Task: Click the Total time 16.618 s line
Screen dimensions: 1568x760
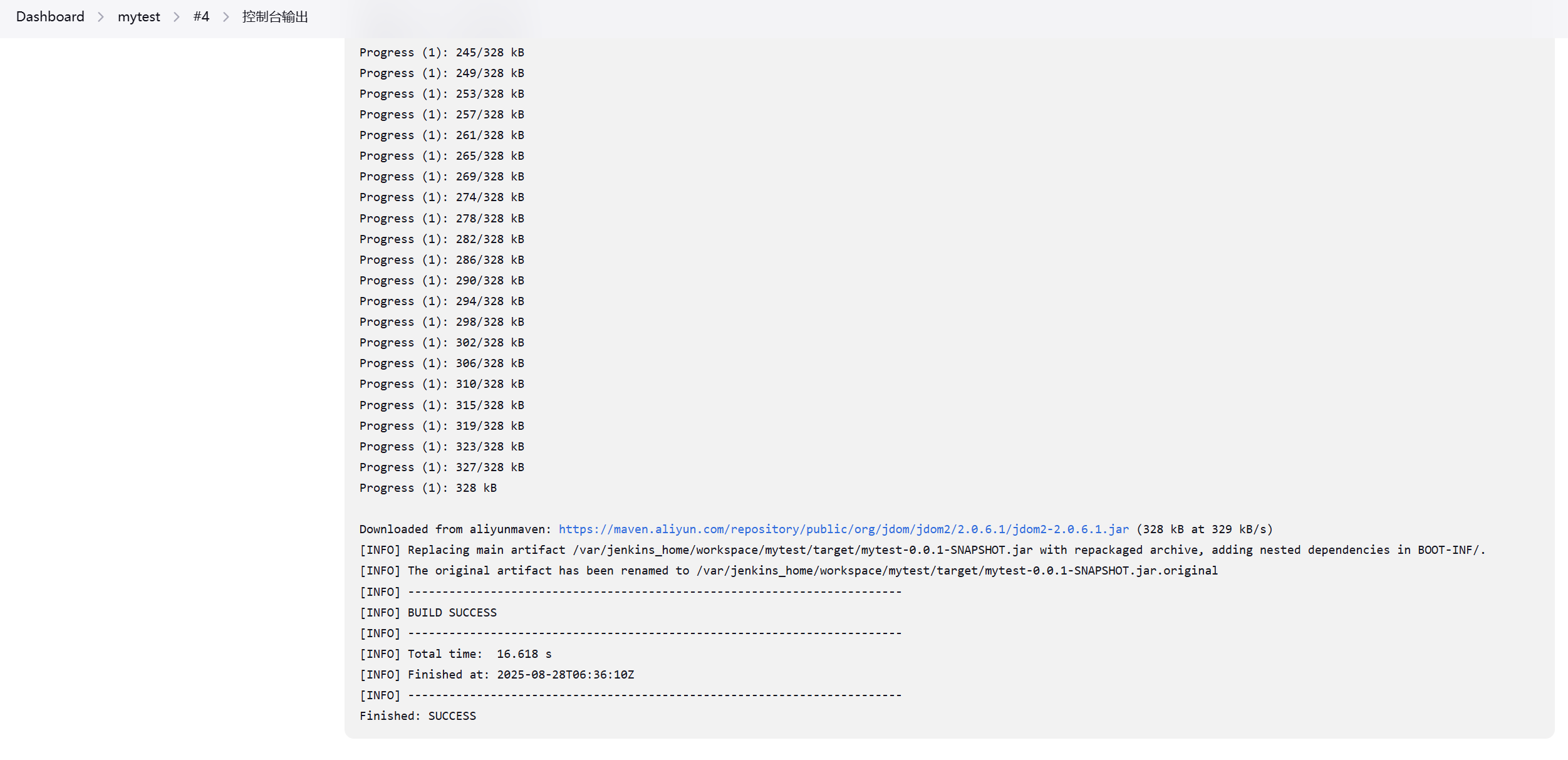Action: click(x=455, y=654)
